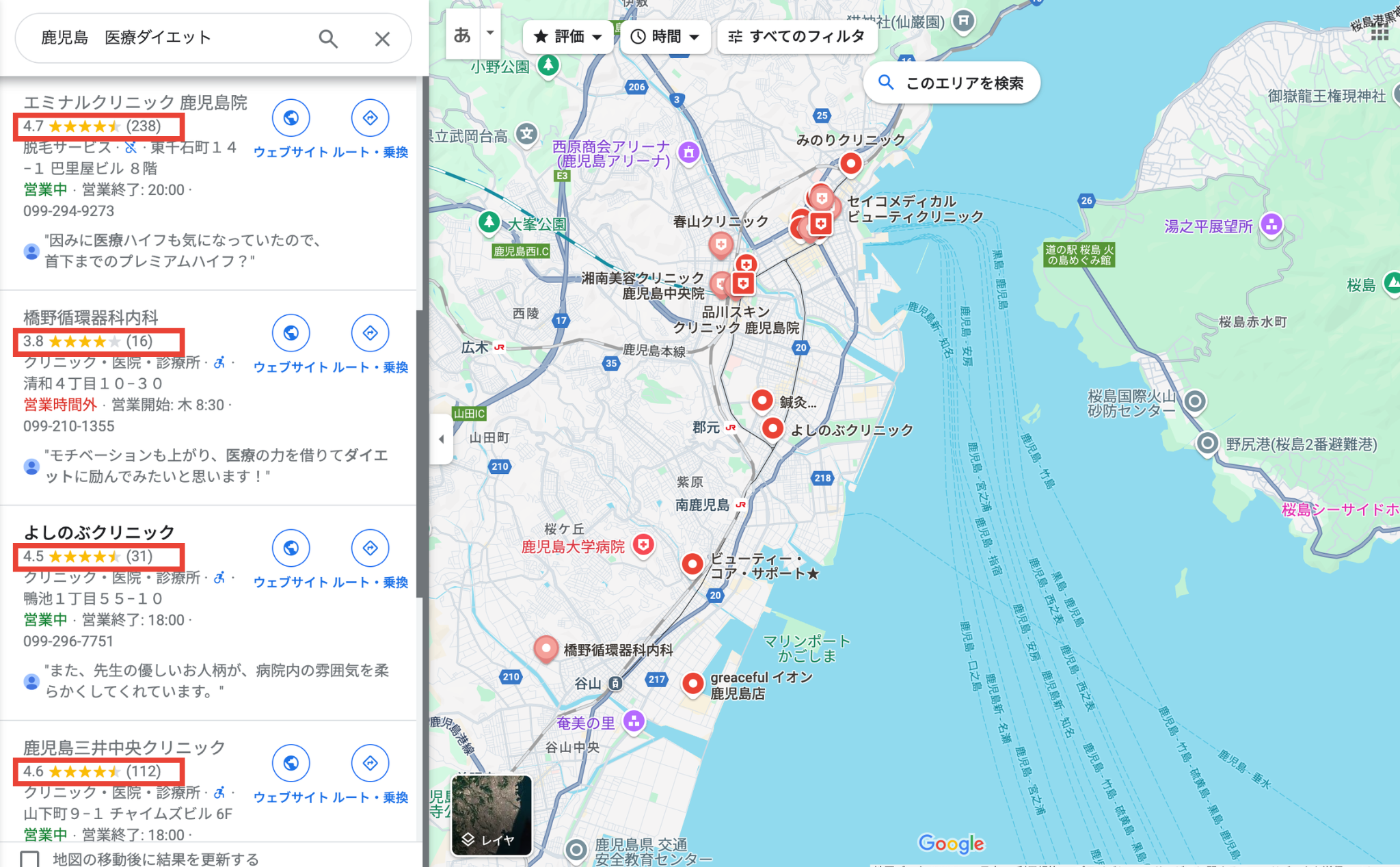Enable 地図の移動後に結果を更新する checkbox
Image resolution: width=1400 pixels, height=867 pixels.
(x=29, y=859)
